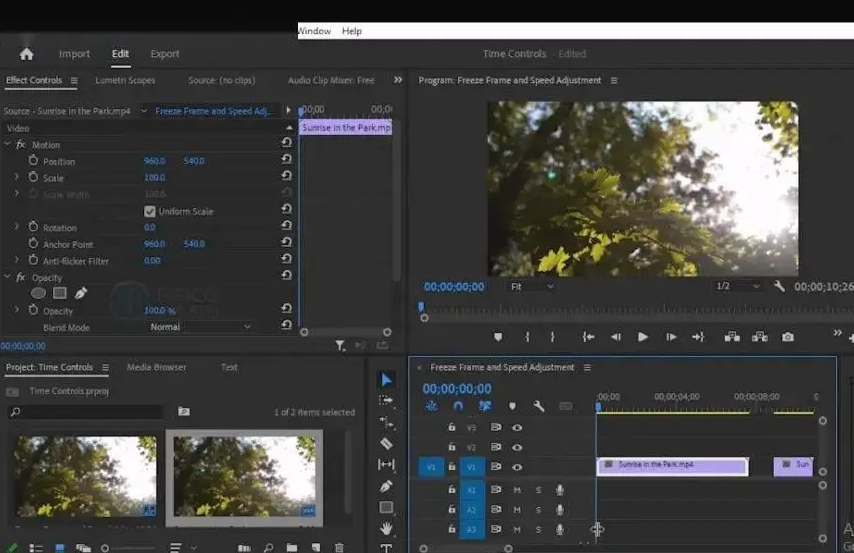The width and height of the screenshot is (854, 553).
Task: Go to In point button
Action: tap(588, 337)
